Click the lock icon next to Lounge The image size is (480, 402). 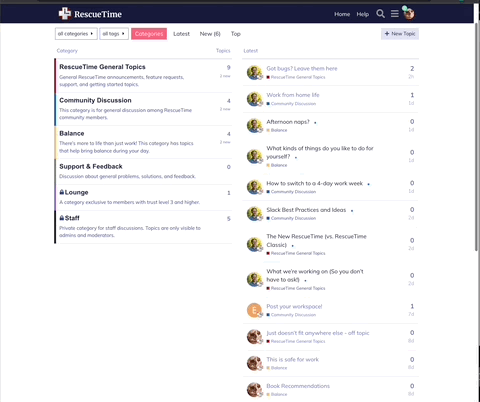(x=62, y=192)
